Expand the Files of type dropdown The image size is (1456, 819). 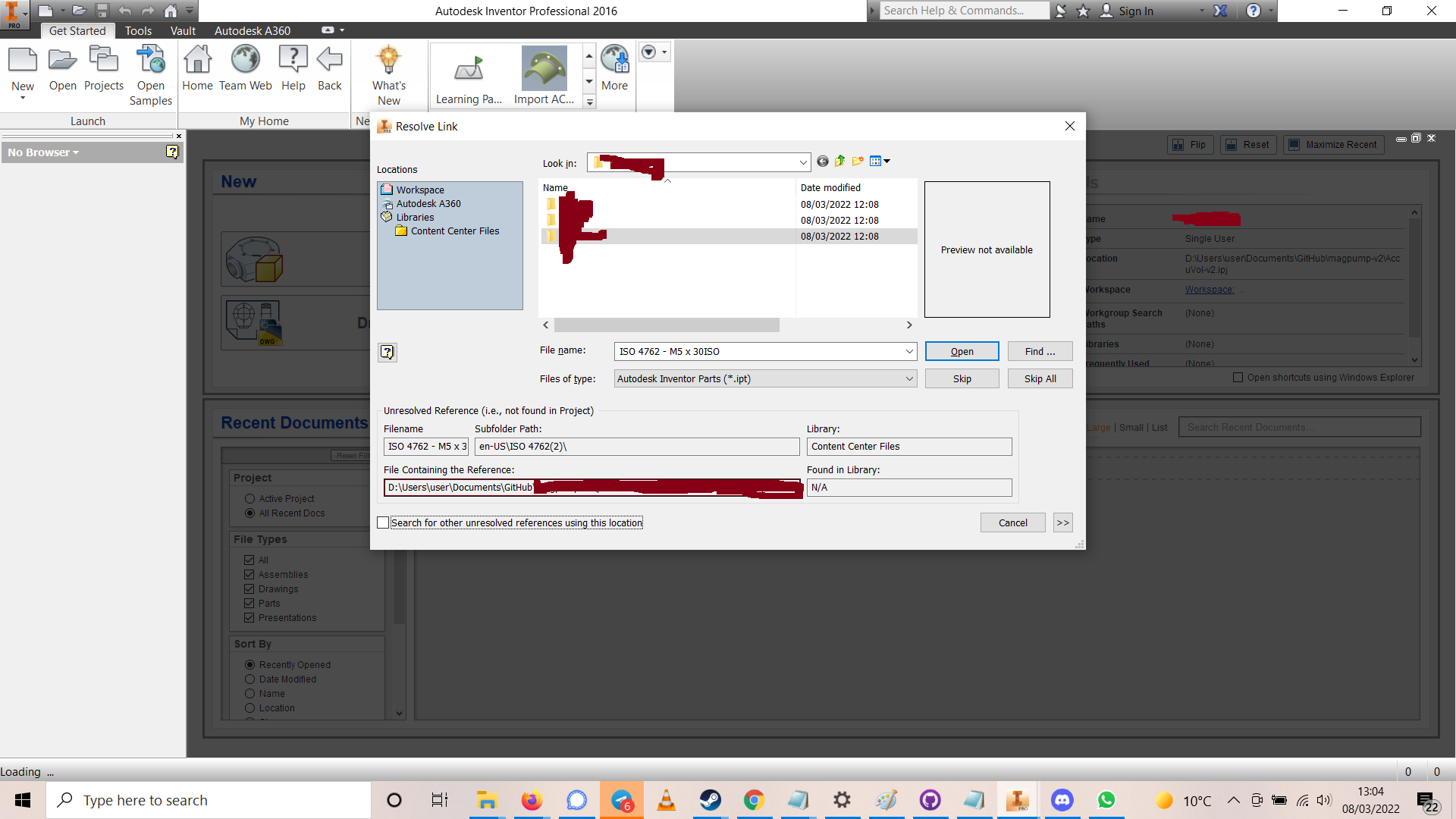(909, 378)
